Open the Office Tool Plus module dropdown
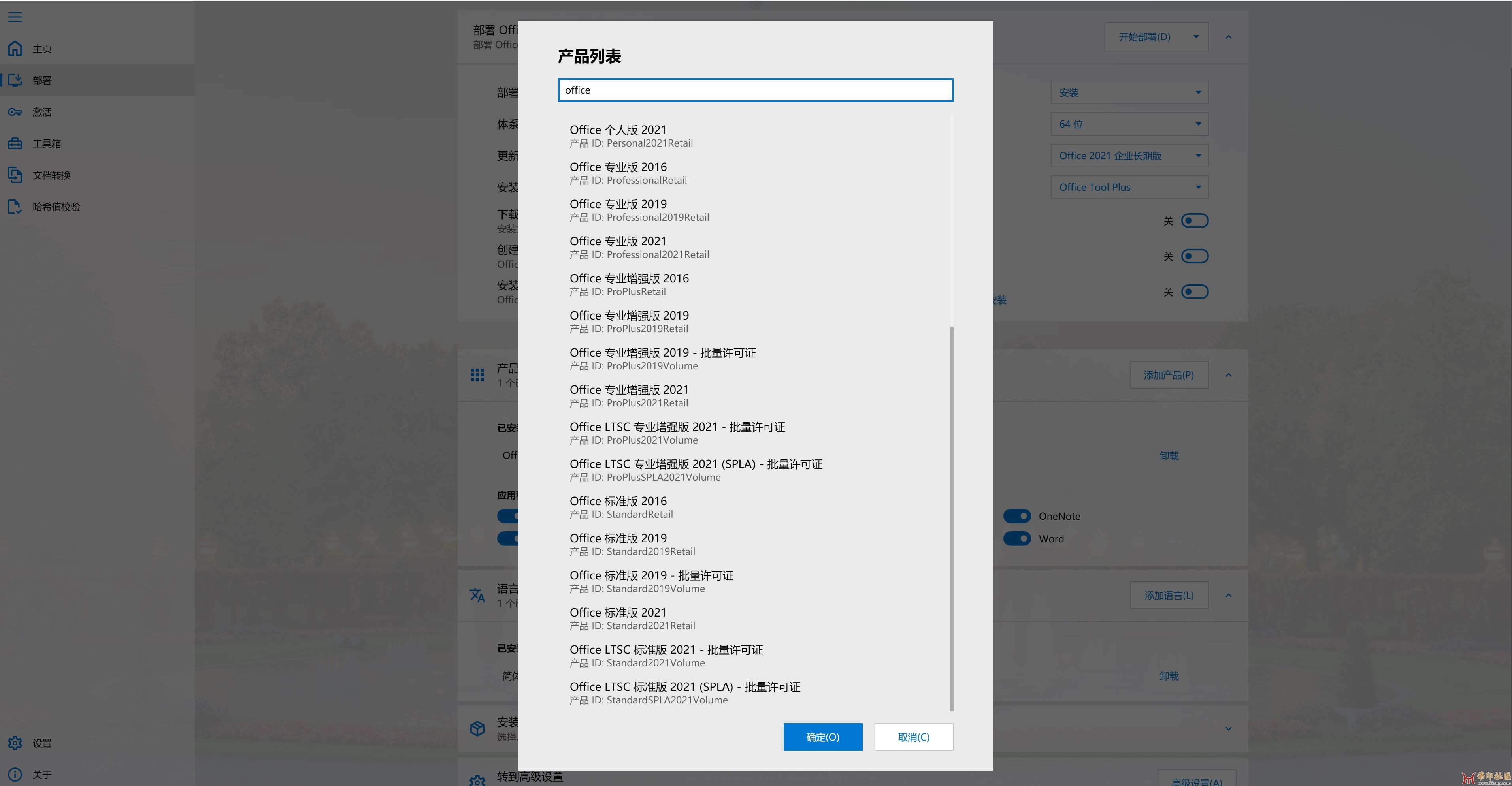This screenshot has width=1512, height=786. point(1129,188)
